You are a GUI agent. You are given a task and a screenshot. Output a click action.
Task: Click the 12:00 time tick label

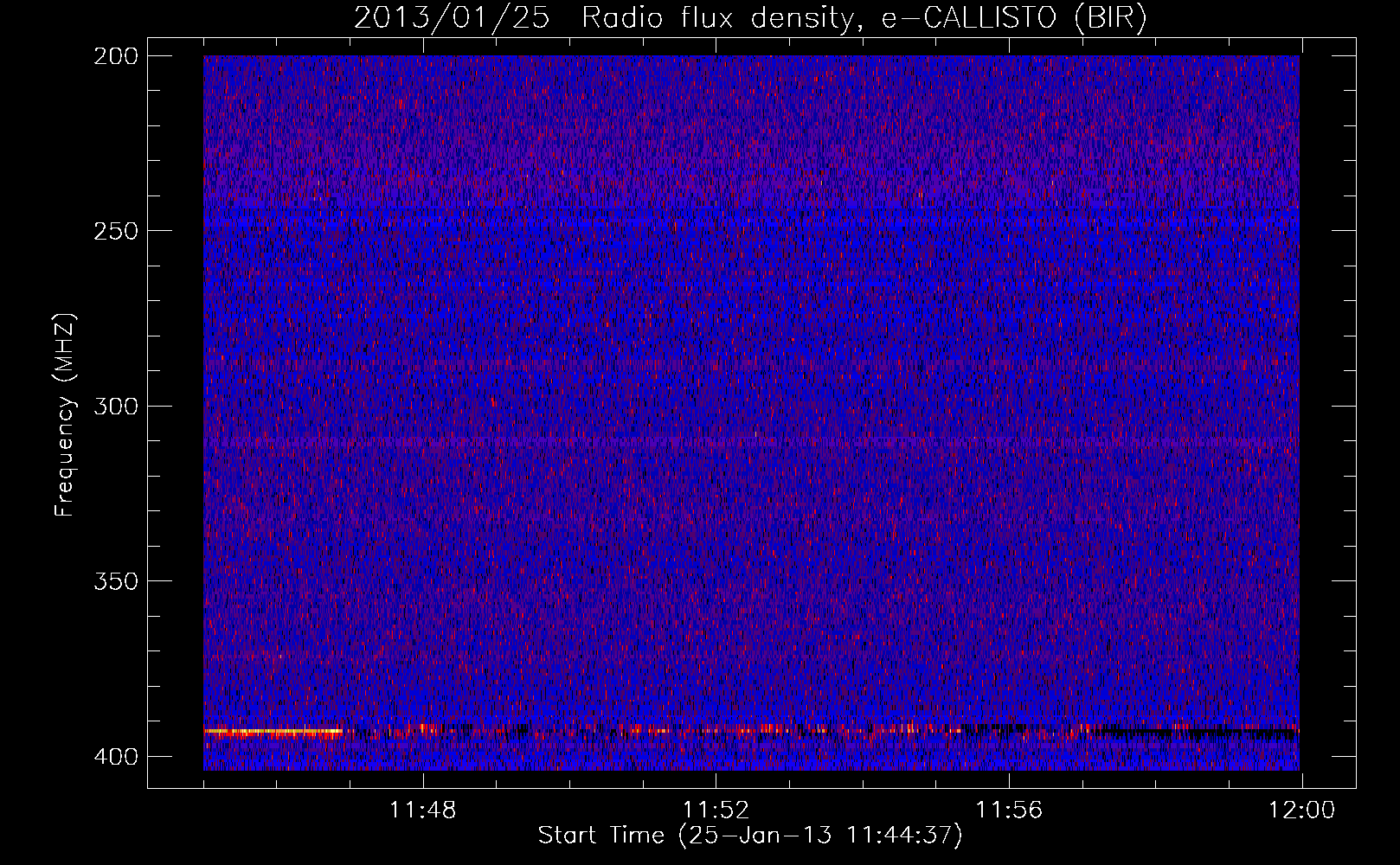coord(1301,811)
